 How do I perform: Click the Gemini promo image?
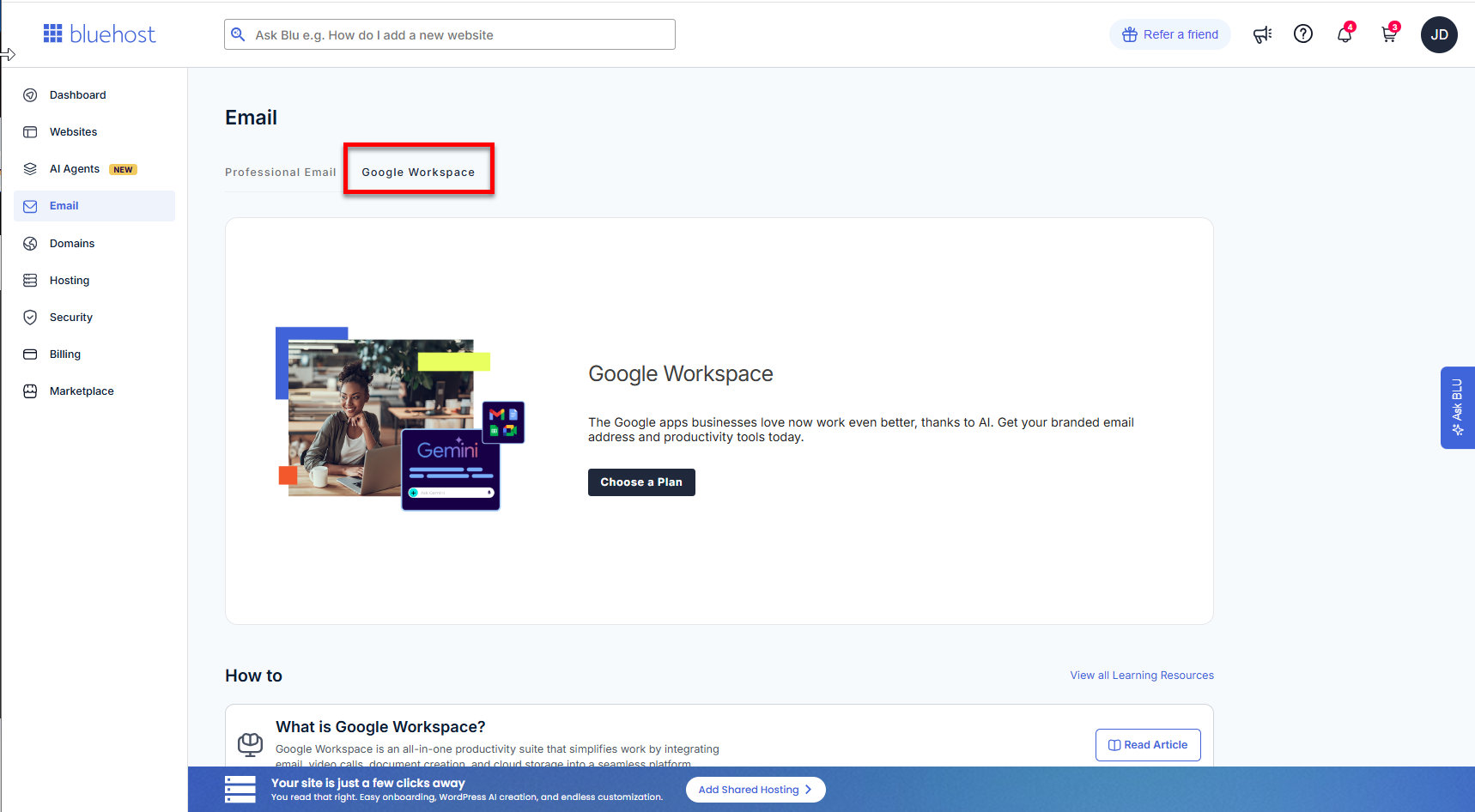[x=400, y=419]
